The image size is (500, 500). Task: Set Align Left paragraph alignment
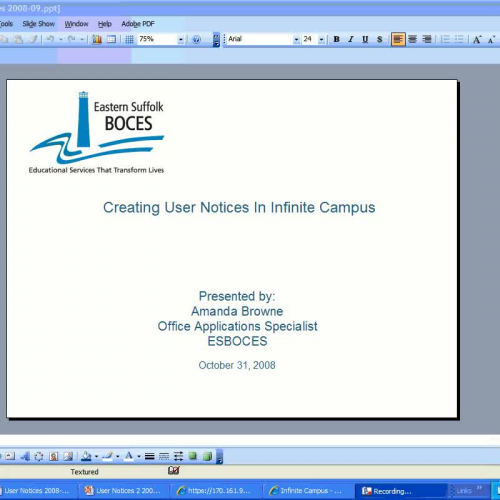(398, 39)
